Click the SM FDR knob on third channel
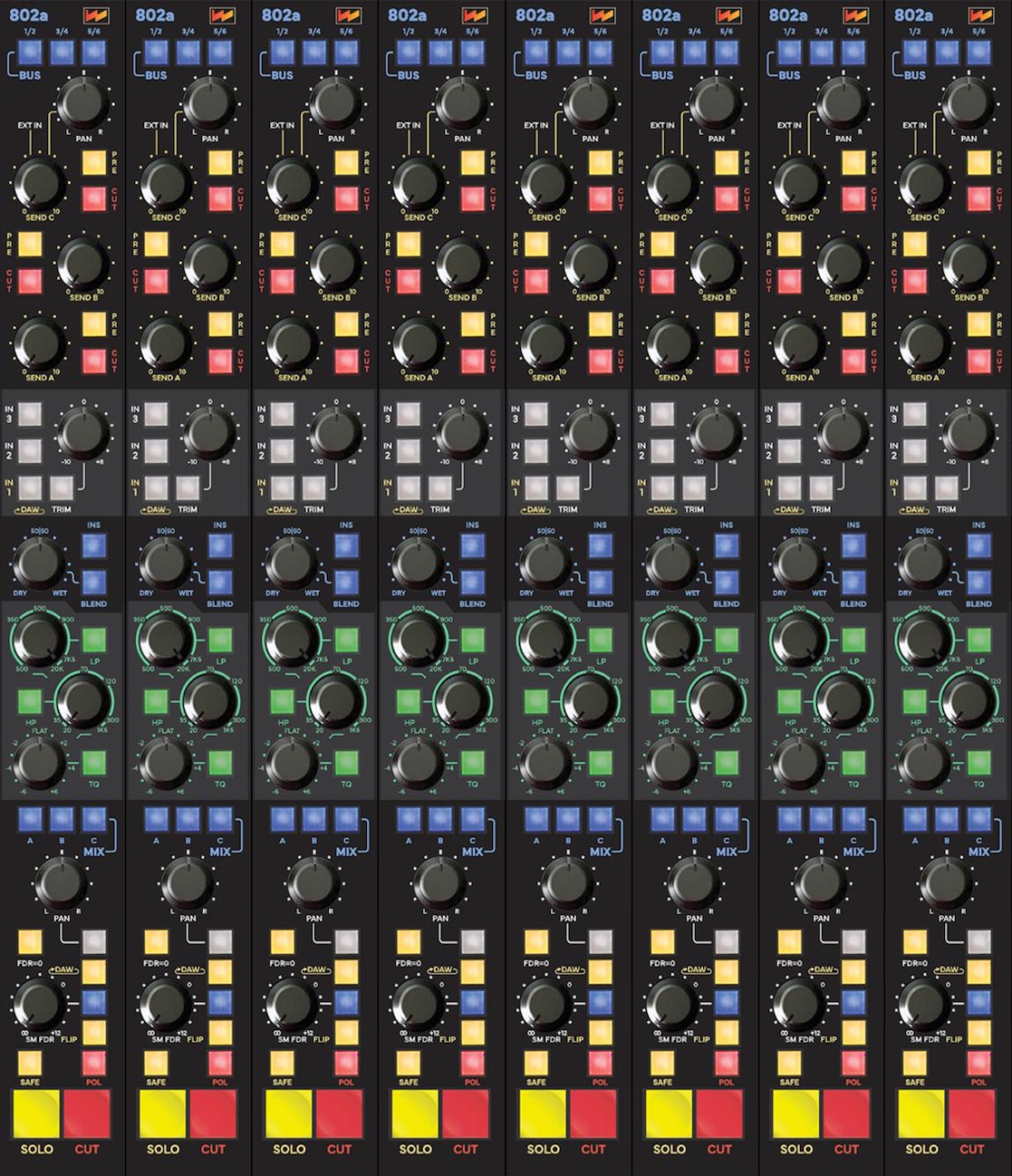Screen dimensions: 1012x1176 (x=292, y=1003)
